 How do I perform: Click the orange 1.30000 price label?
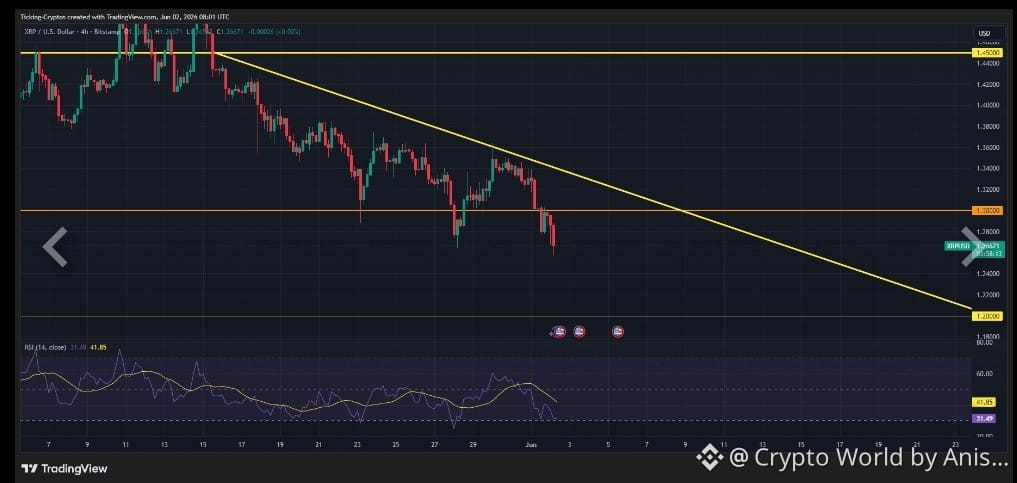pos(986,211)
